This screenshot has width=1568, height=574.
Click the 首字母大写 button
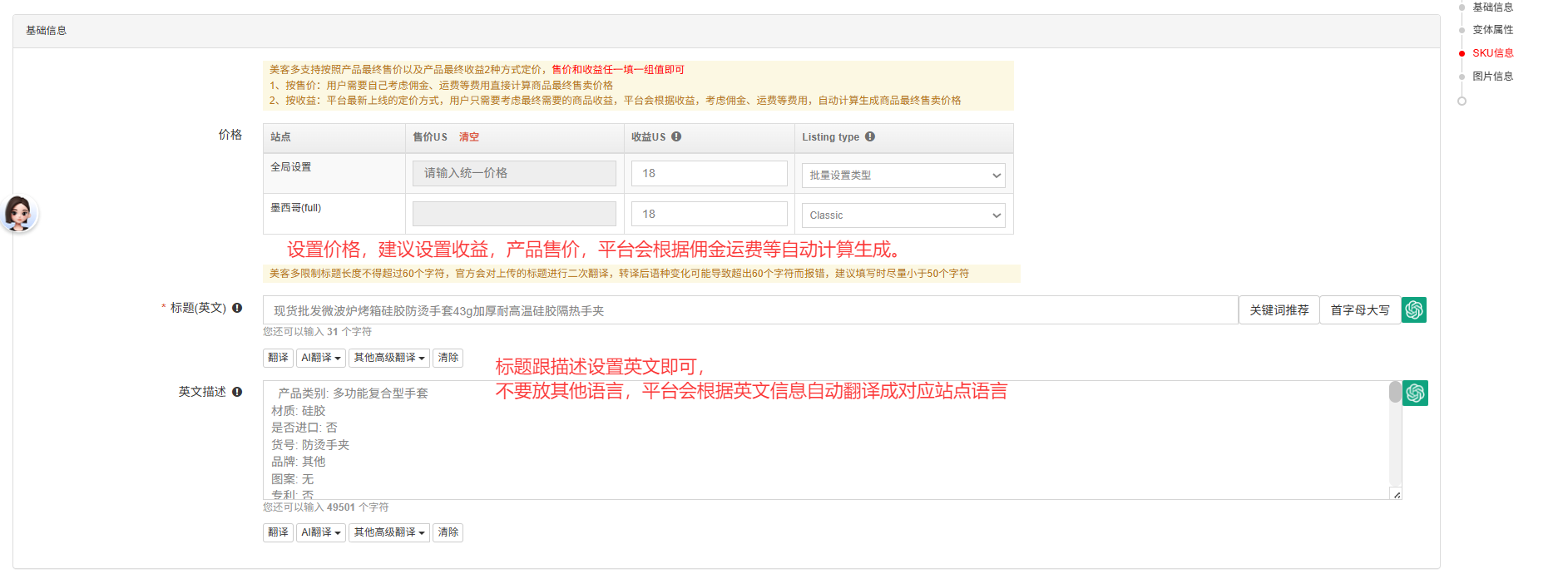point(1360,310)
